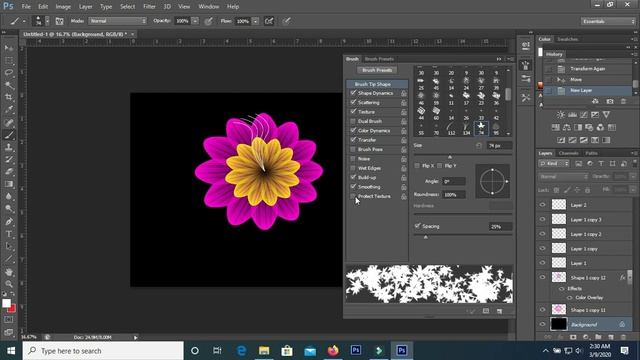Viewport: 640px width, 360px height.
Task: Select the Clone Stamp tool
Action: pyautogui.click(x=9, y=147)
